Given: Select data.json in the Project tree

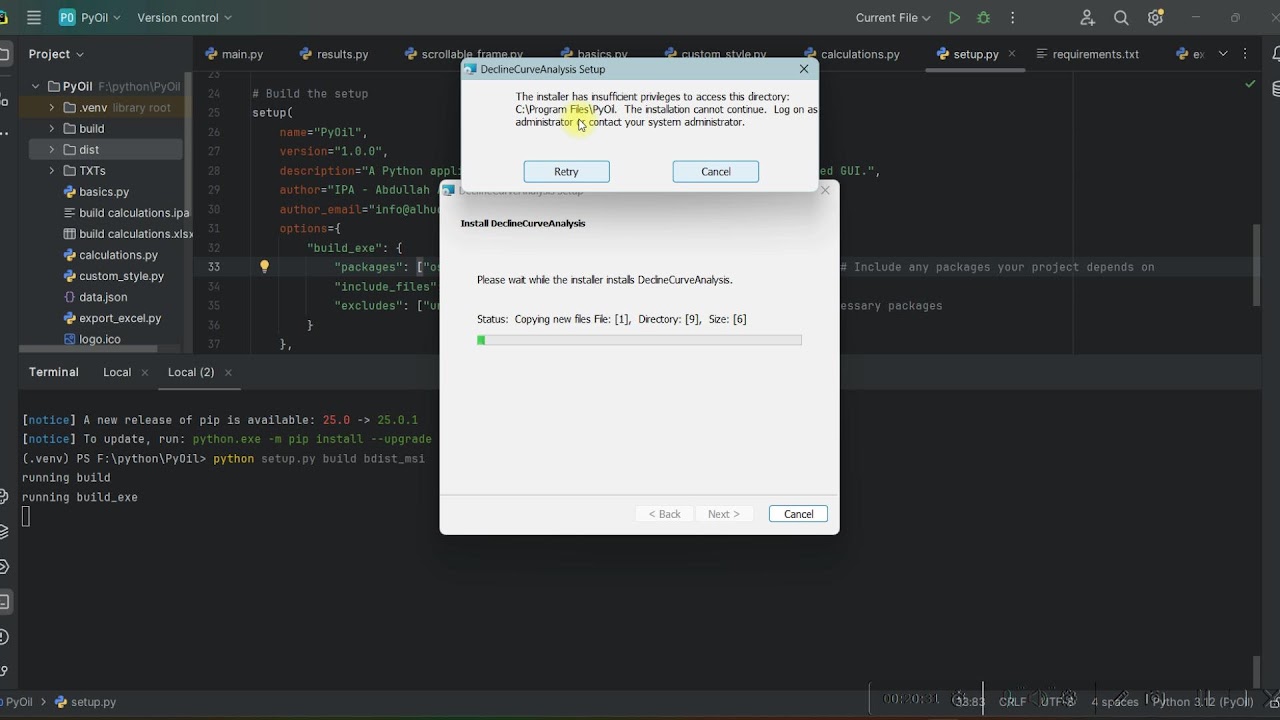Looking at the screenshot, I should pos(95,296).
